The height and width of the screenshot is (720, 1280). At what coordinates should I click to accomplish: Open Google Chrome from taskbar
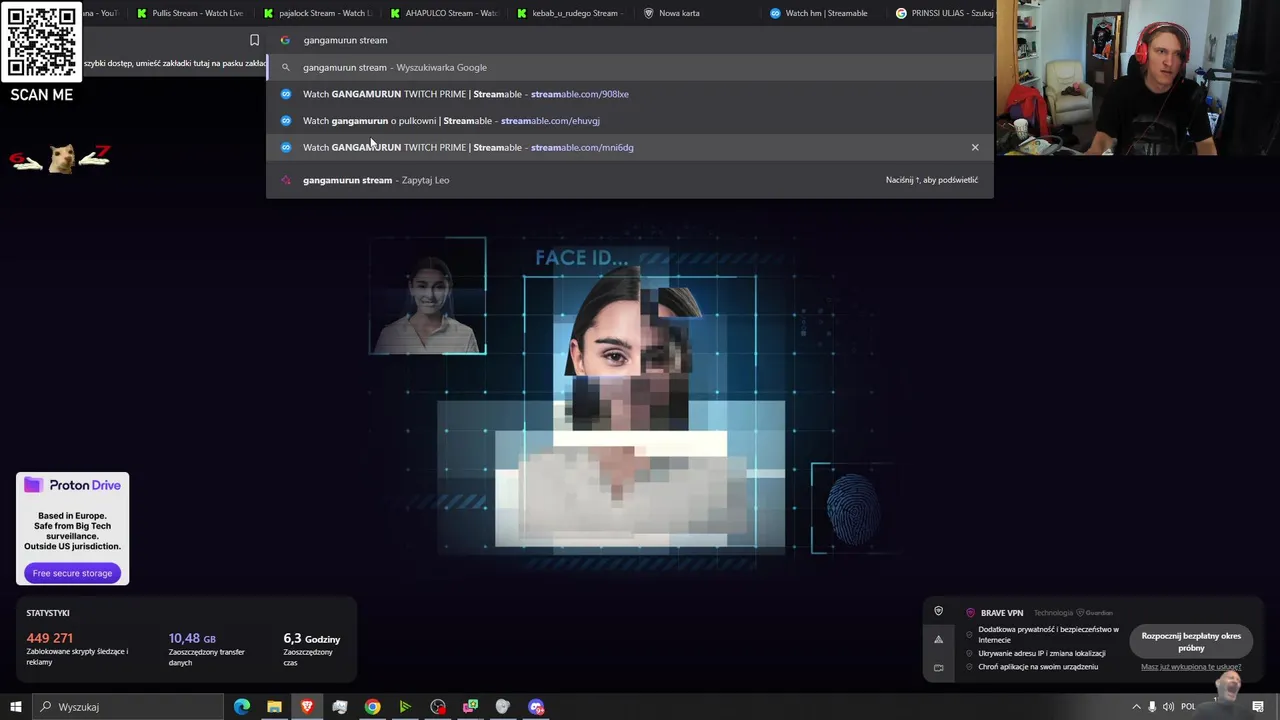pos(372,707)
